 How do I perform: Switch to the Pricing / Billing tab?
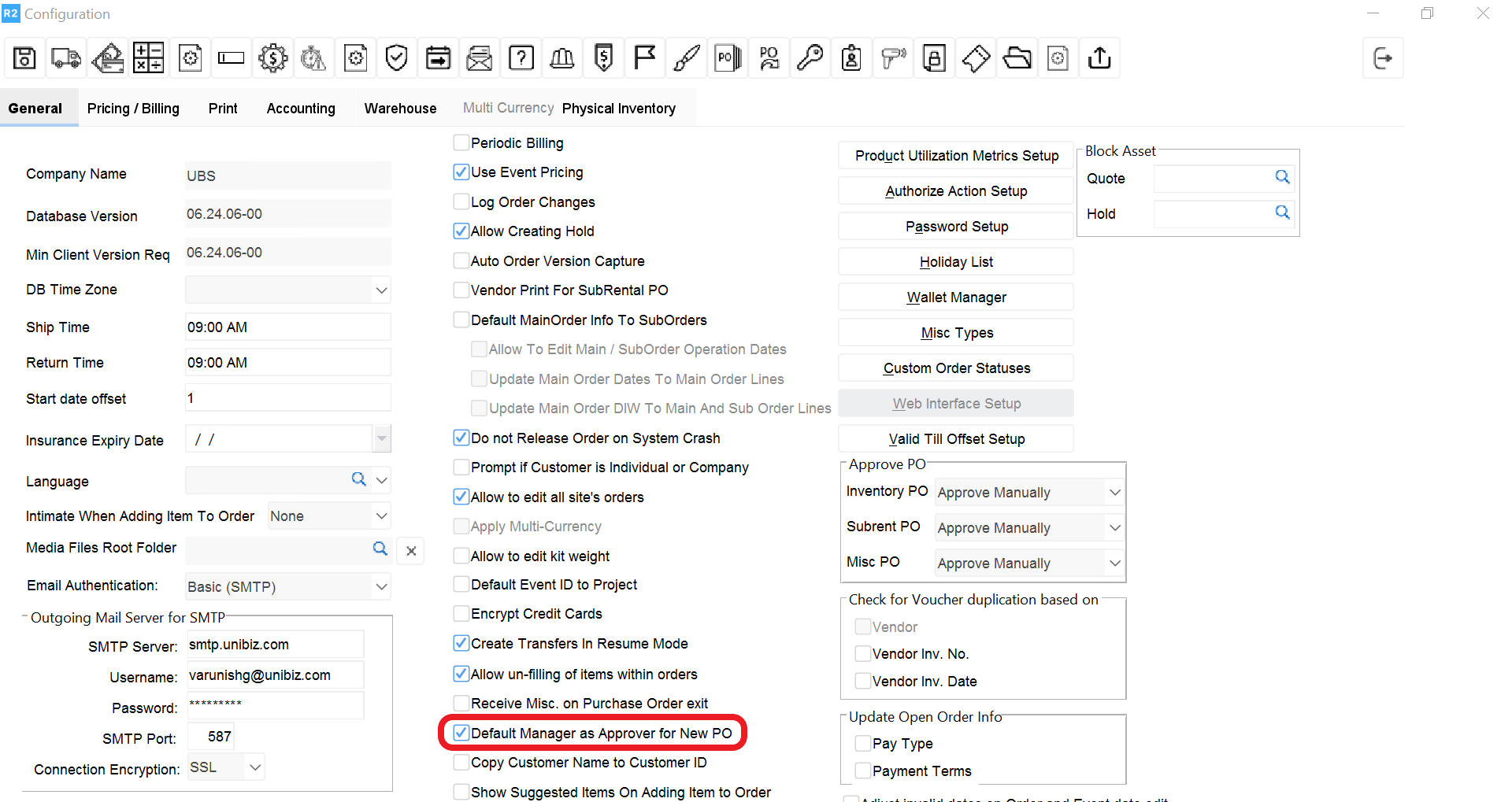click(x=133, y=109)
